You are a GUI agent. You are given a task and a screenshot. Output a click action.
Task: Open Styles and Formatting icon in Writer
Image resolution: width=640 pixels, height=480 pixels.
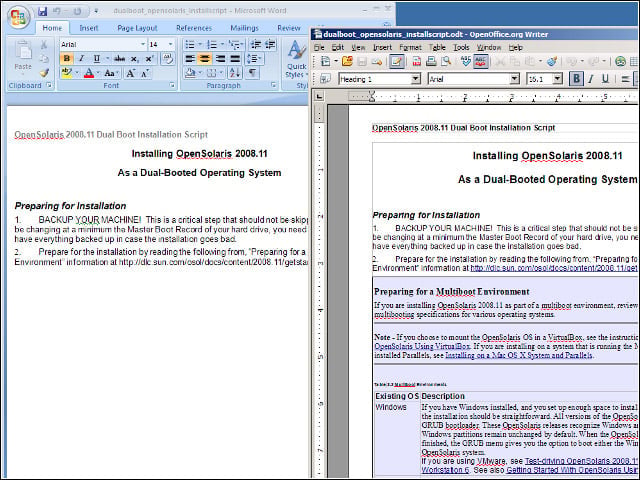tap(325, 79)
